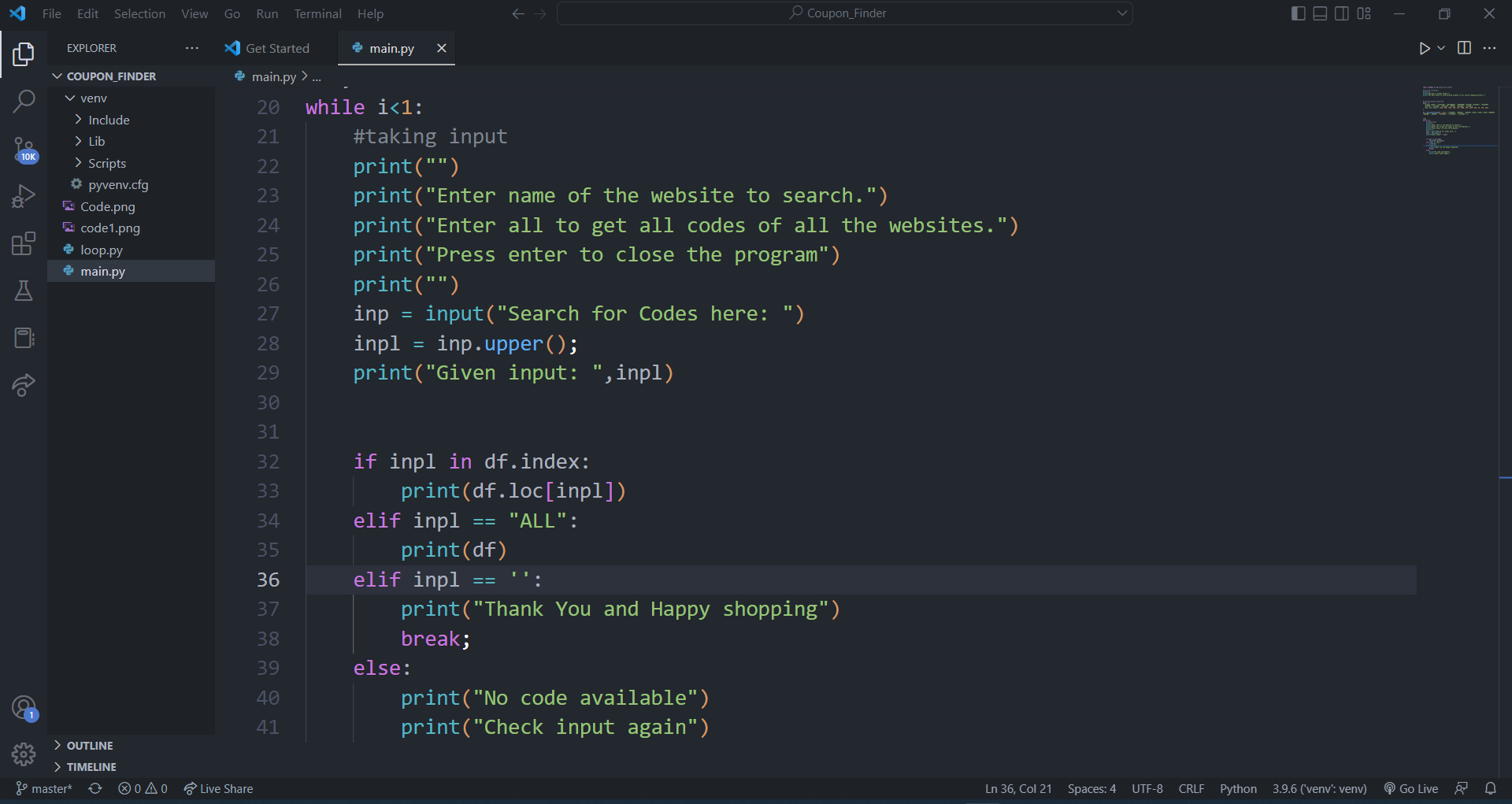
Task: Open the feedback icon in status bar
Action: coord(1462,789)
